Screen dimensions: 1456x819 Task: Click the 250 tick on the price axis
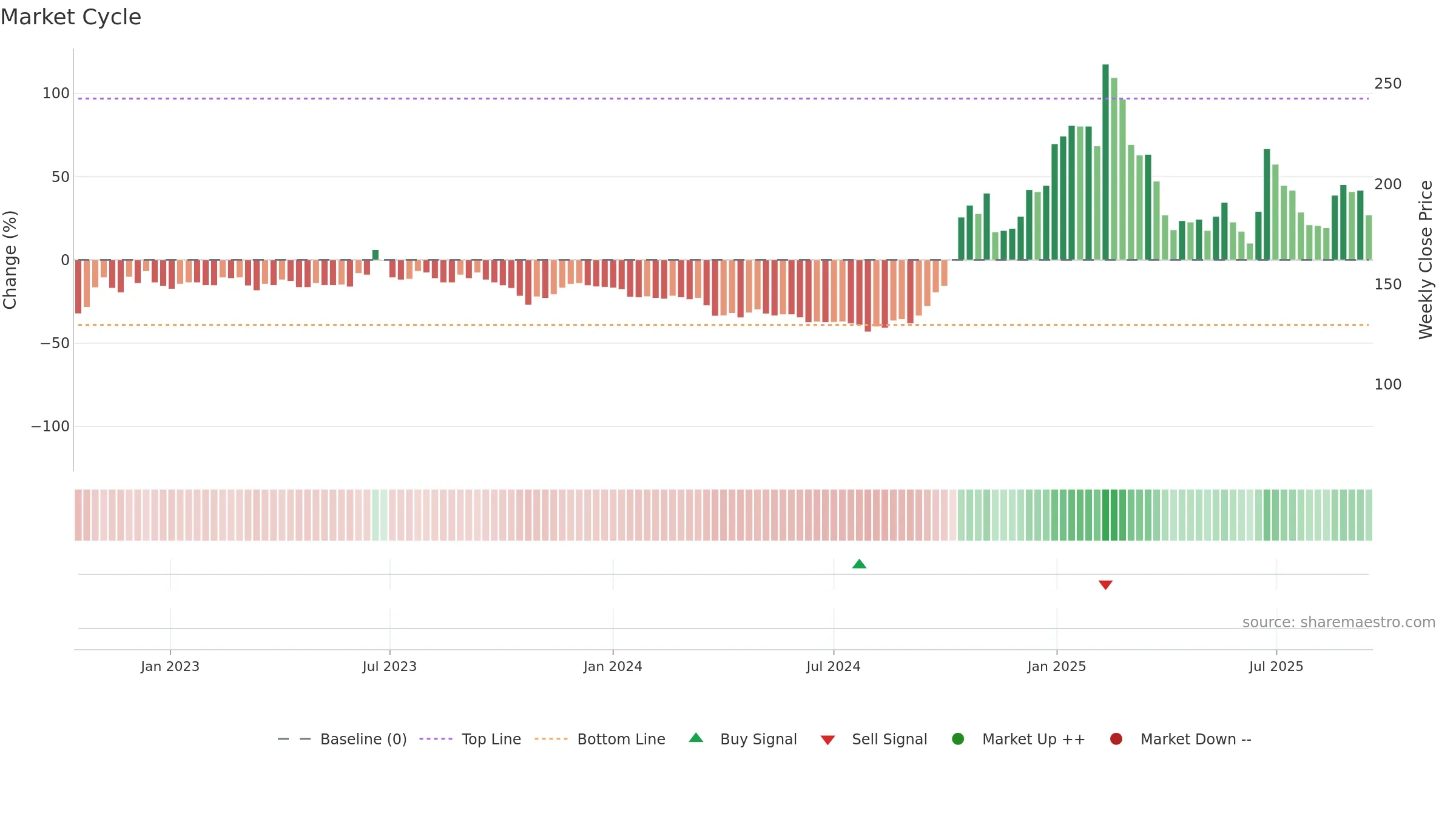(1388, 84)
